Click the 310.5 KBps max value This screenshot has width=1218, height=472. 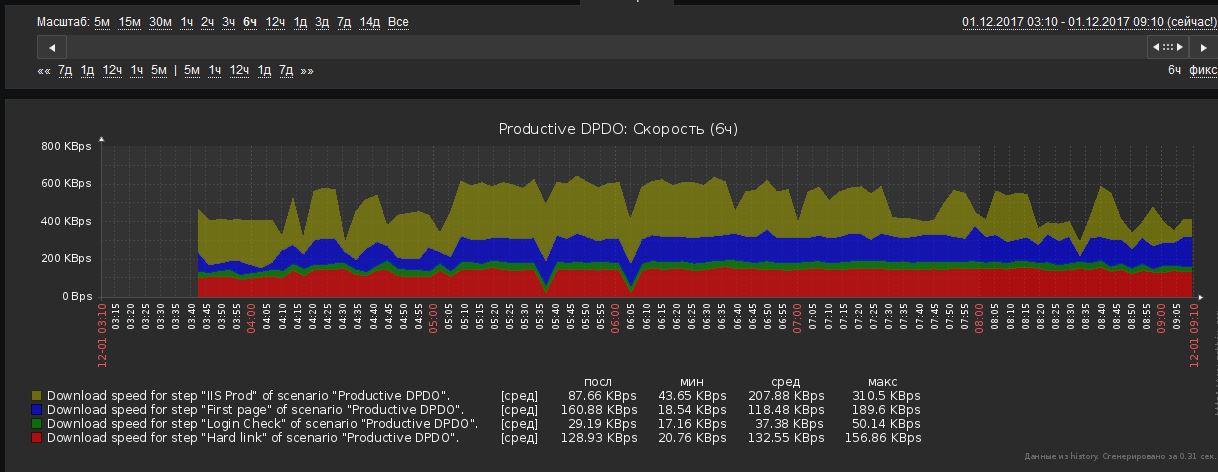(x=884, y=396)
